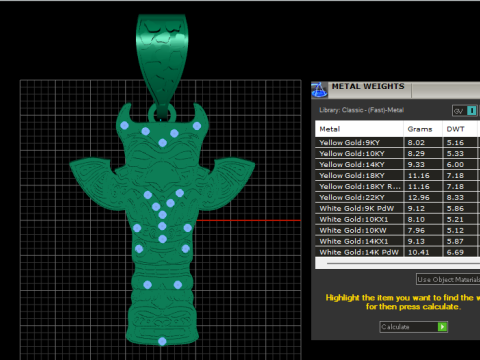The width and height of the screenshot is (480, 360).
Task: Click the Metal Weights flask icon
Action: (319, 90)
